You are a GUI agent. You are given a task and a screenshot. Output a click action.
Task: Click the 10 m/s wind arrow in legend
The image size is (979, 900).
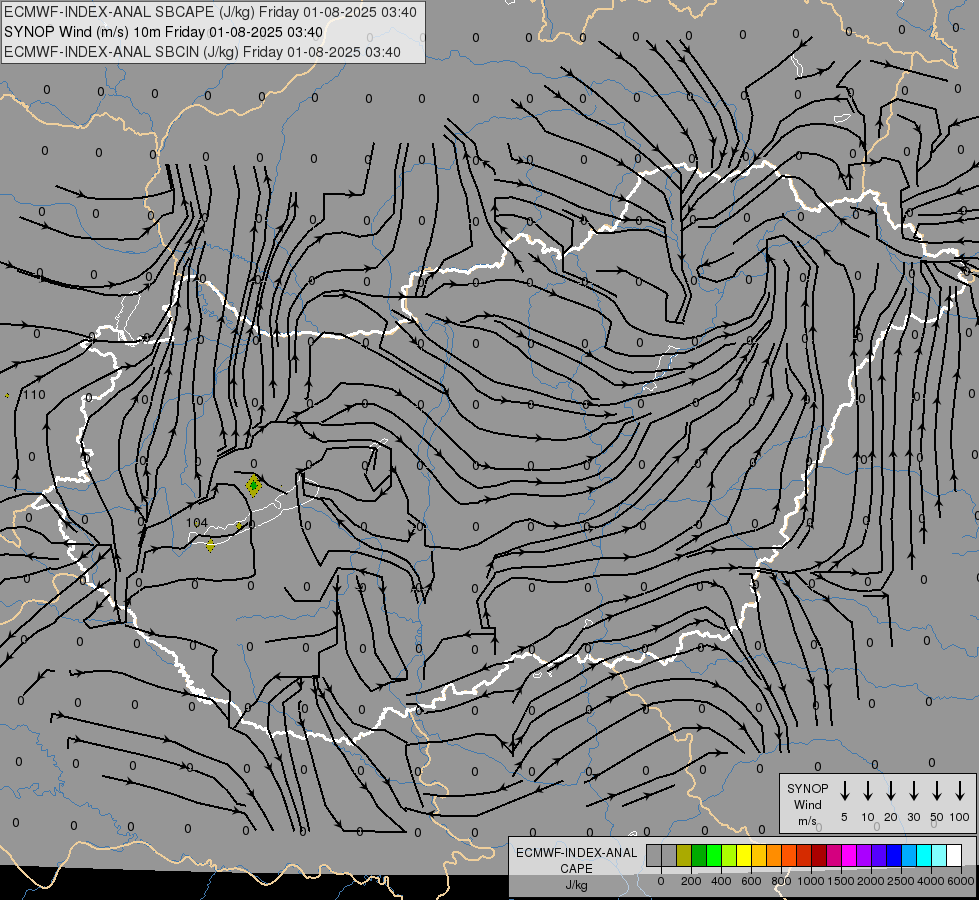point(868,790)
